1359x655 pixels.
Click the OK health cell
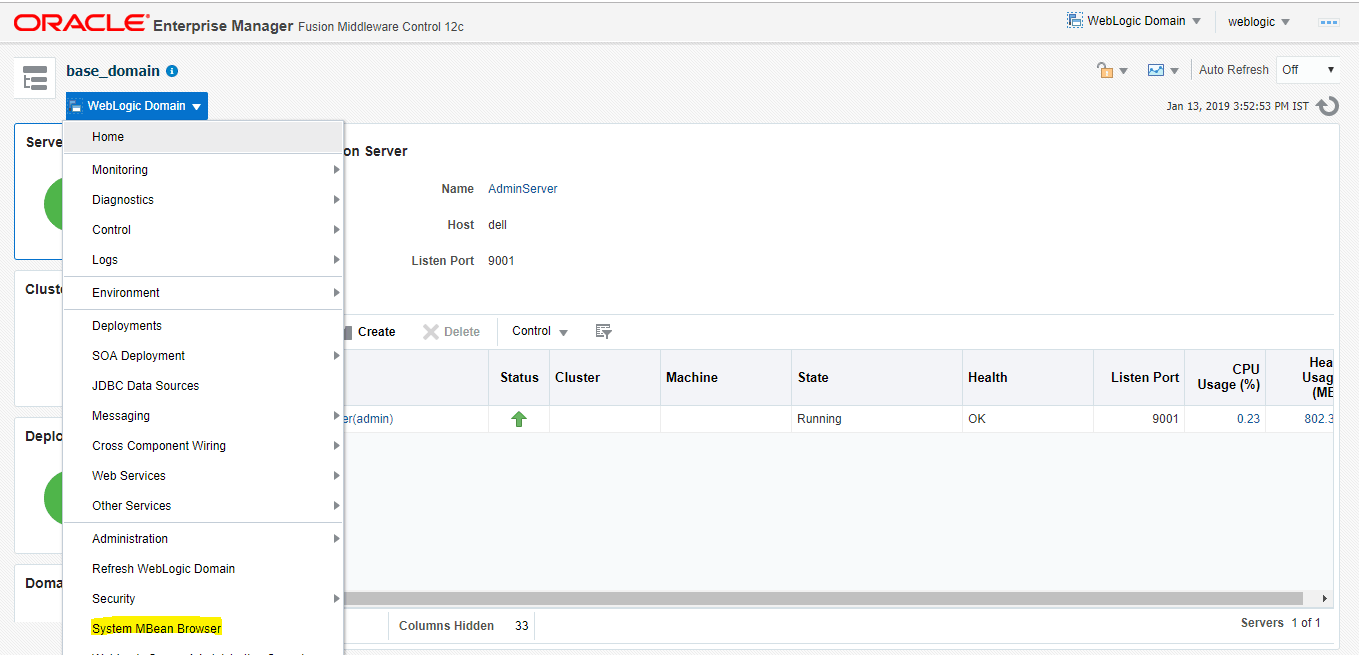[1028, 419]
